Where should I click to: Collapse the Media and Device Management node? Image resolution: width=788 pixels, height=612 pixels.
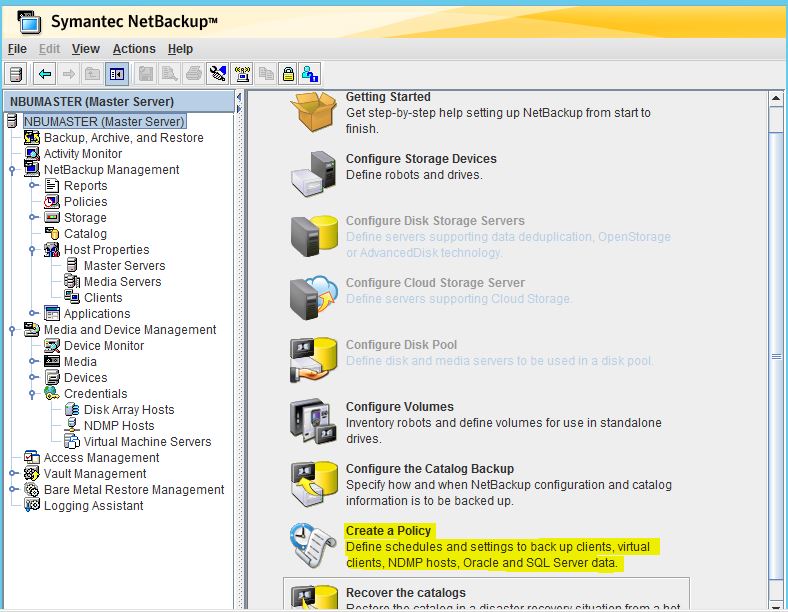tap(13, 330)
